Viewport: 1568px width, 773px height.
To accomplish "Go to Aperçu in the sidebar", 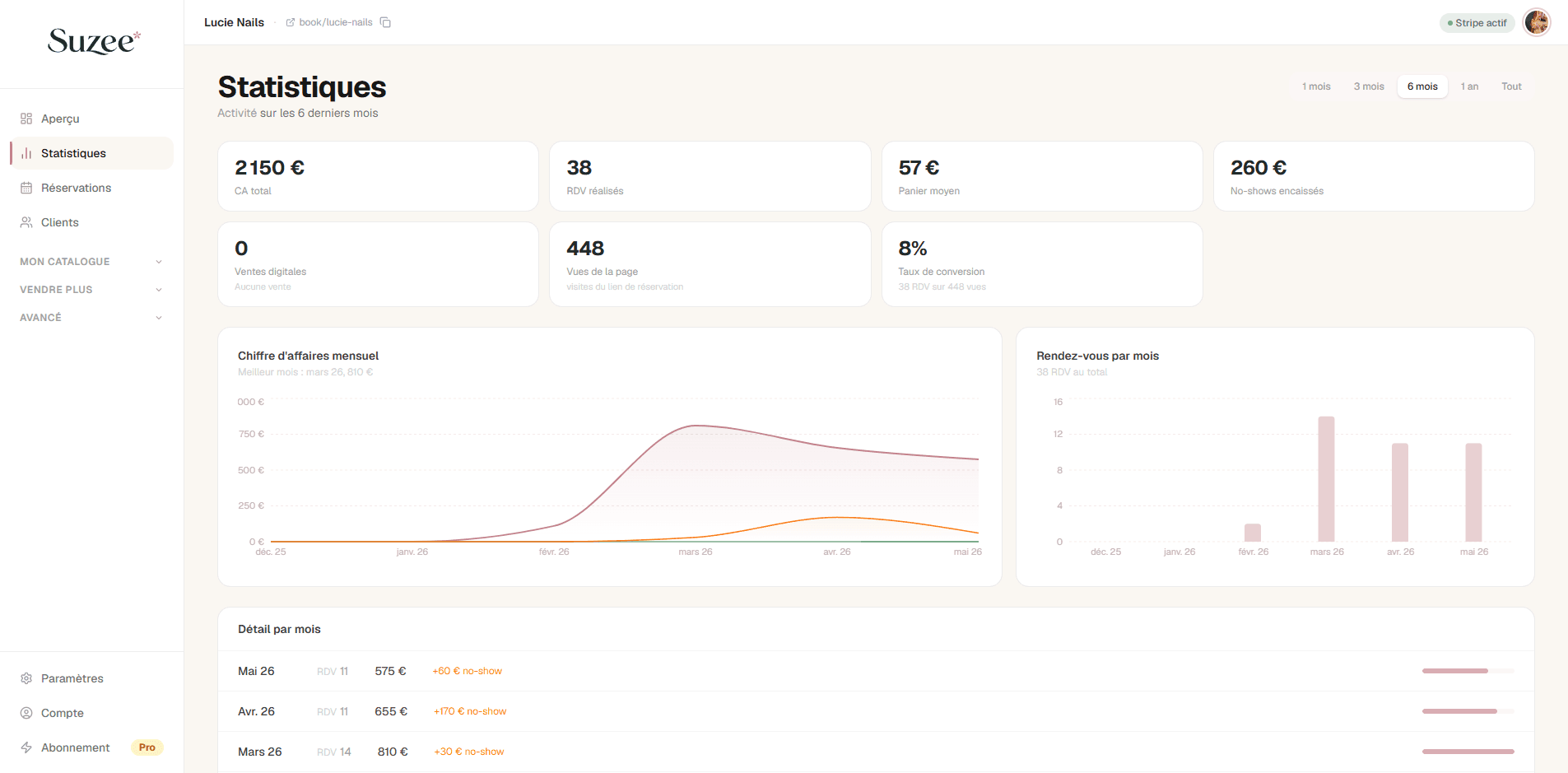I will point(91,119).
